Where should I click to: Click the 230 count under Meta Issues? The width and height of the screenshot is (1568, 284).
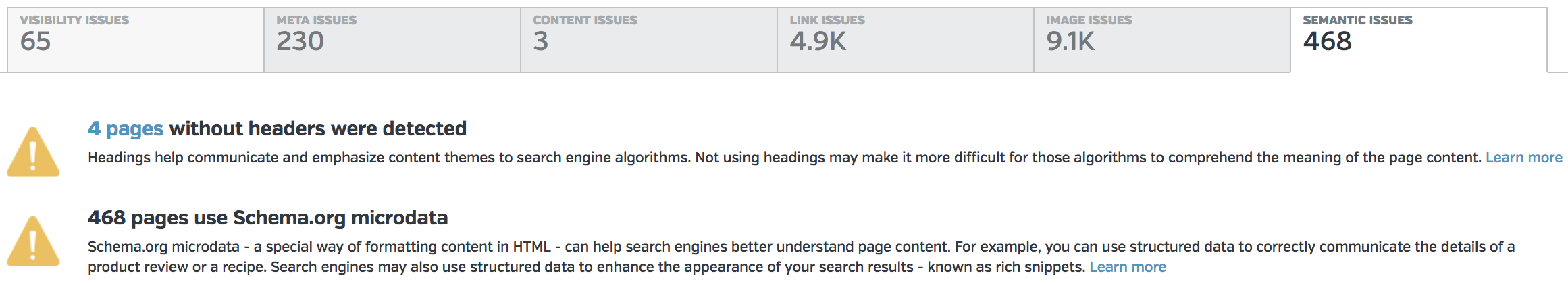[x=300, y=42]
